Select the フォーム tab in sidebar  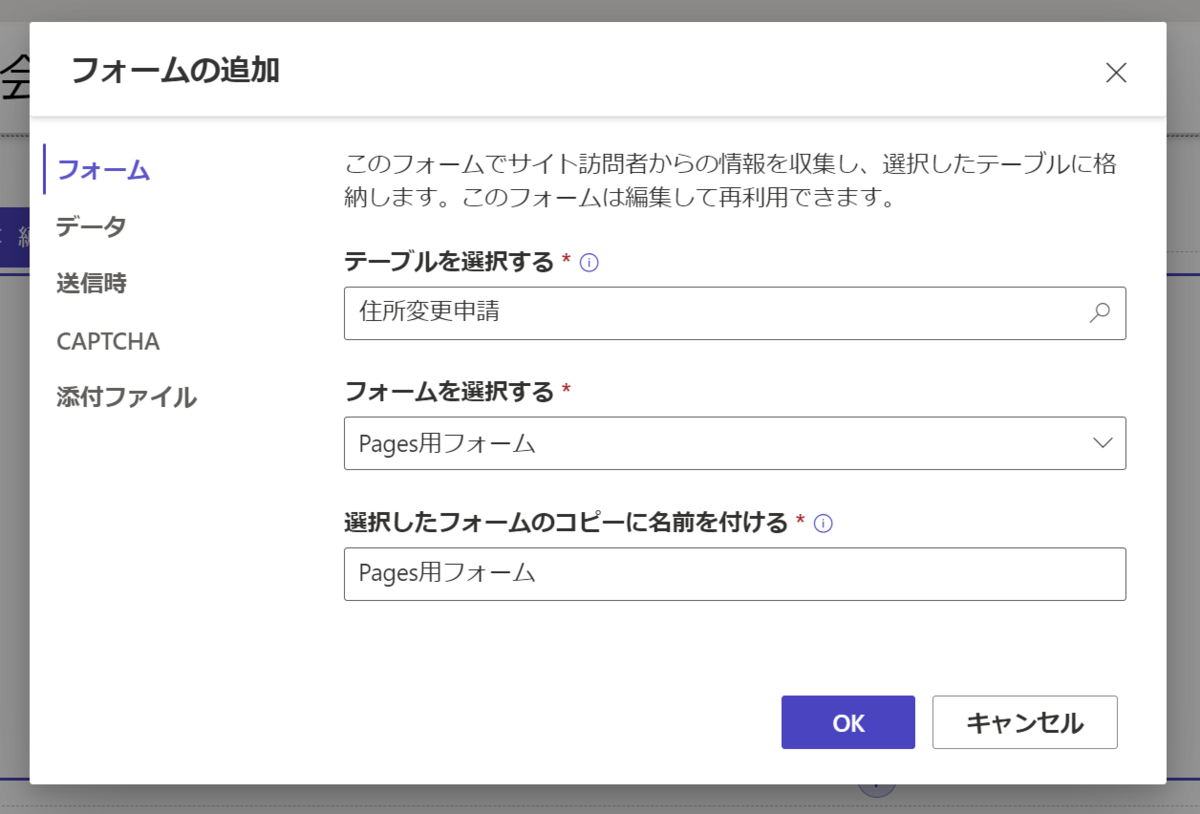[103, 170]
